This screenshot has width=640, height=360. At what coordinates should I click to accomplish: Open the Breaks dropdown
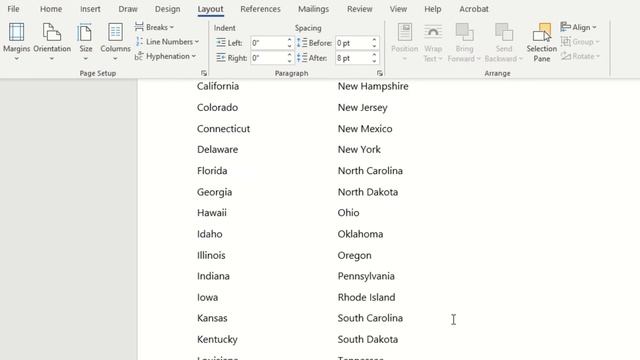coord(154,27)
